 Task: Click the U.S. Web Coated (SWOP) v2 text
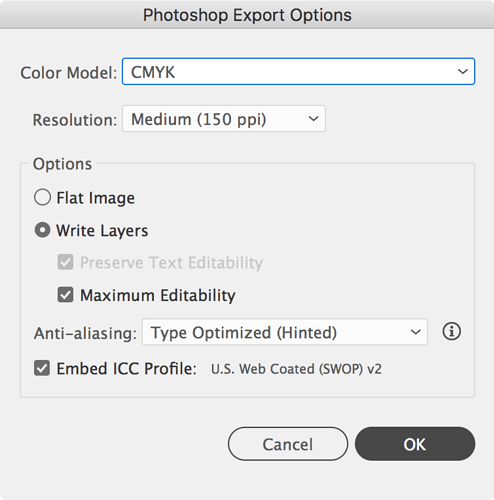(x=296, y=369)
